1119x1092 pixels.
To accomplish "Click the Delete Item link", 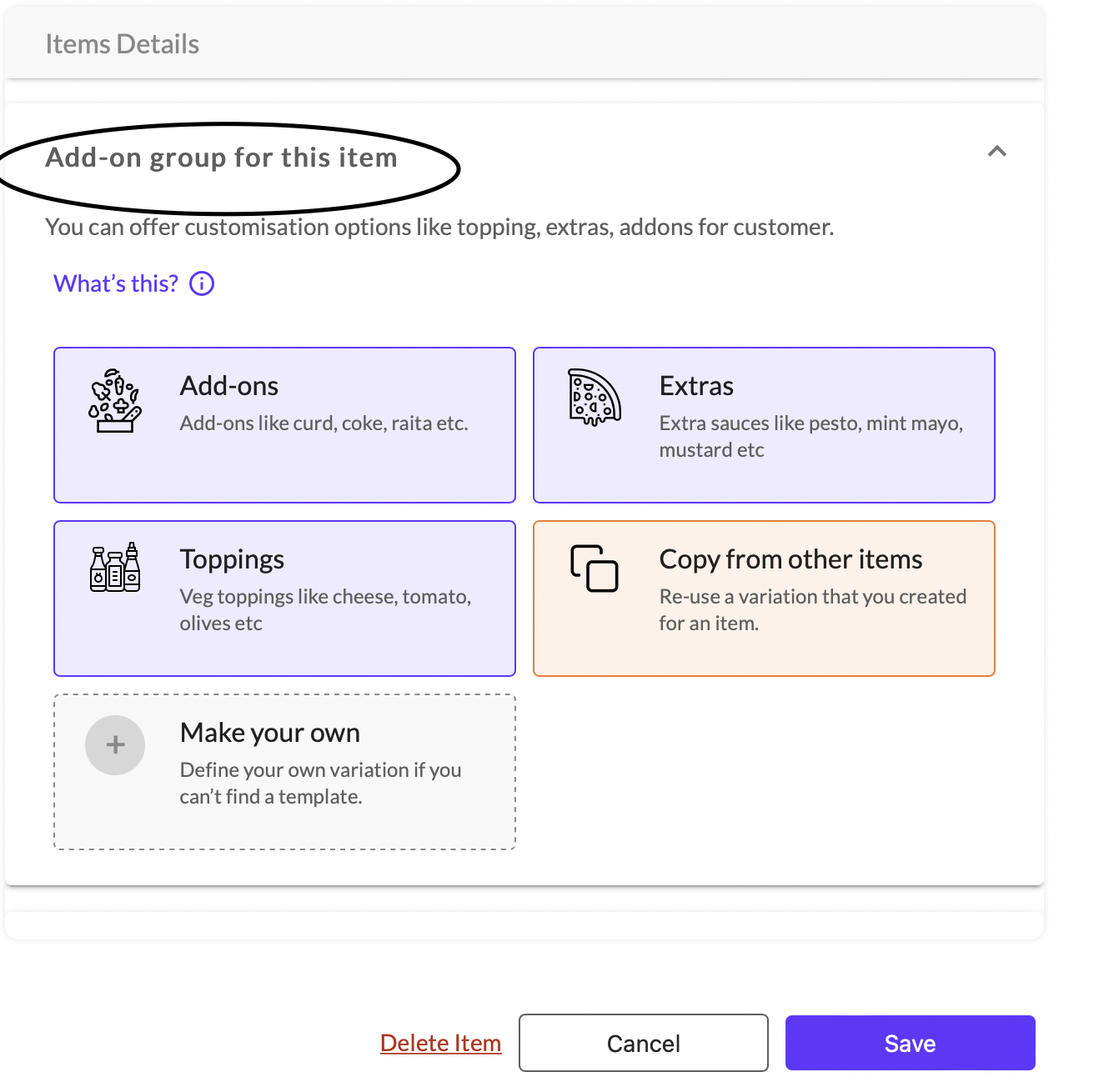I will coord(441,1043).
